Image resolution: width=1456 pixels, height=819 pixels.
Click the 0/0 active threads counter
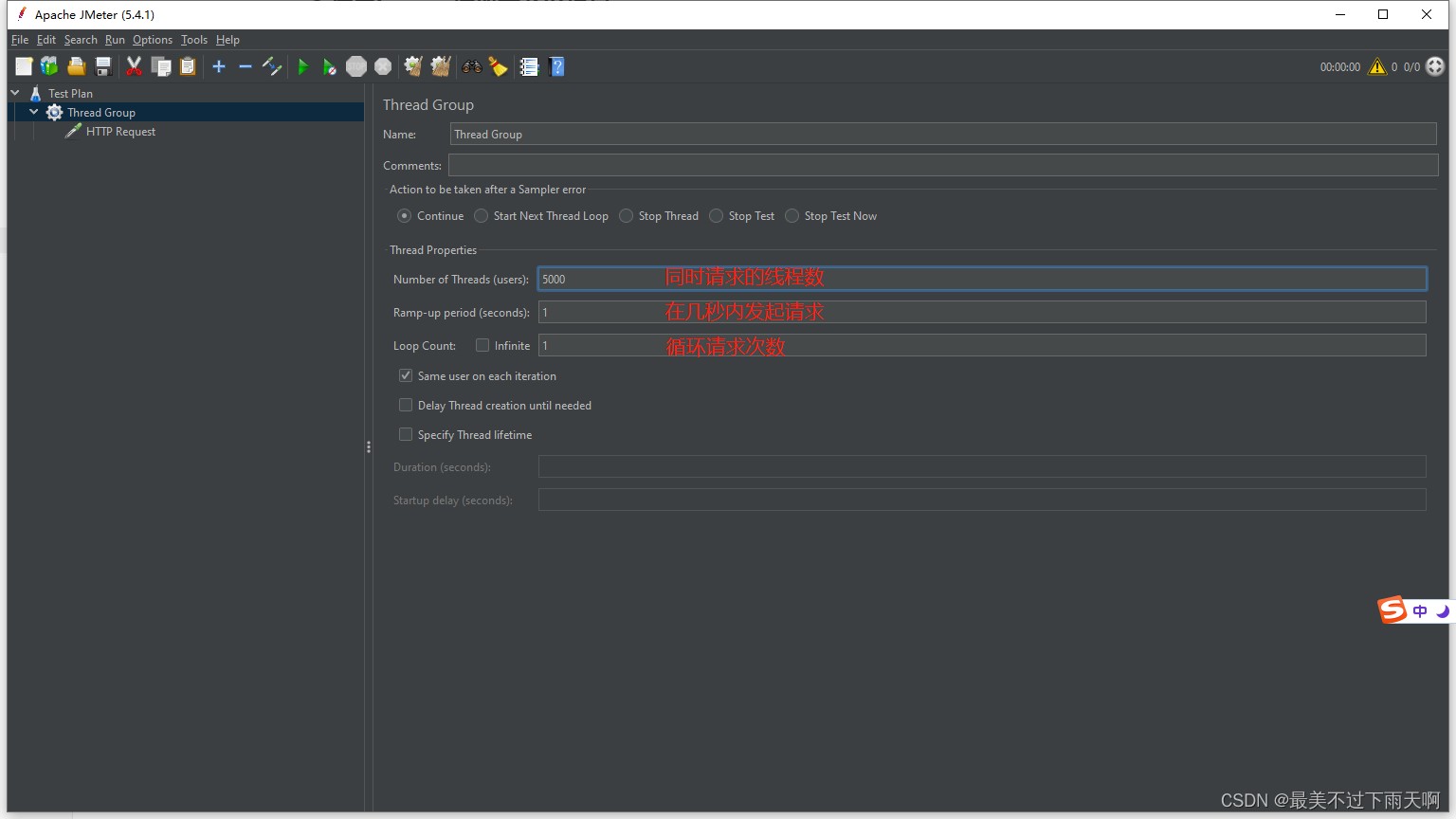[1411, 67]
